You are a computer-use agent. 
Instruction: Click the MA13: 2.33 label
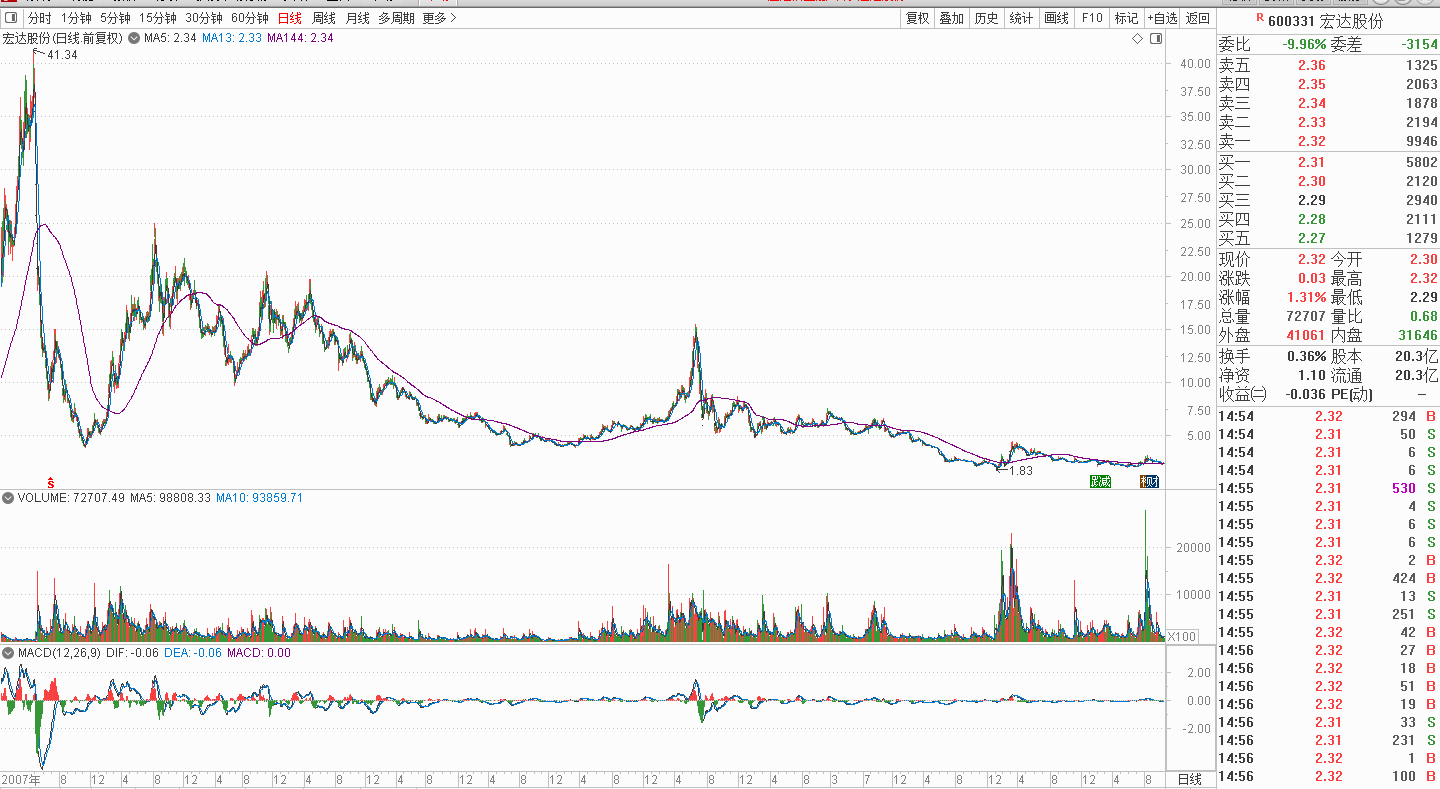[232, 38]
